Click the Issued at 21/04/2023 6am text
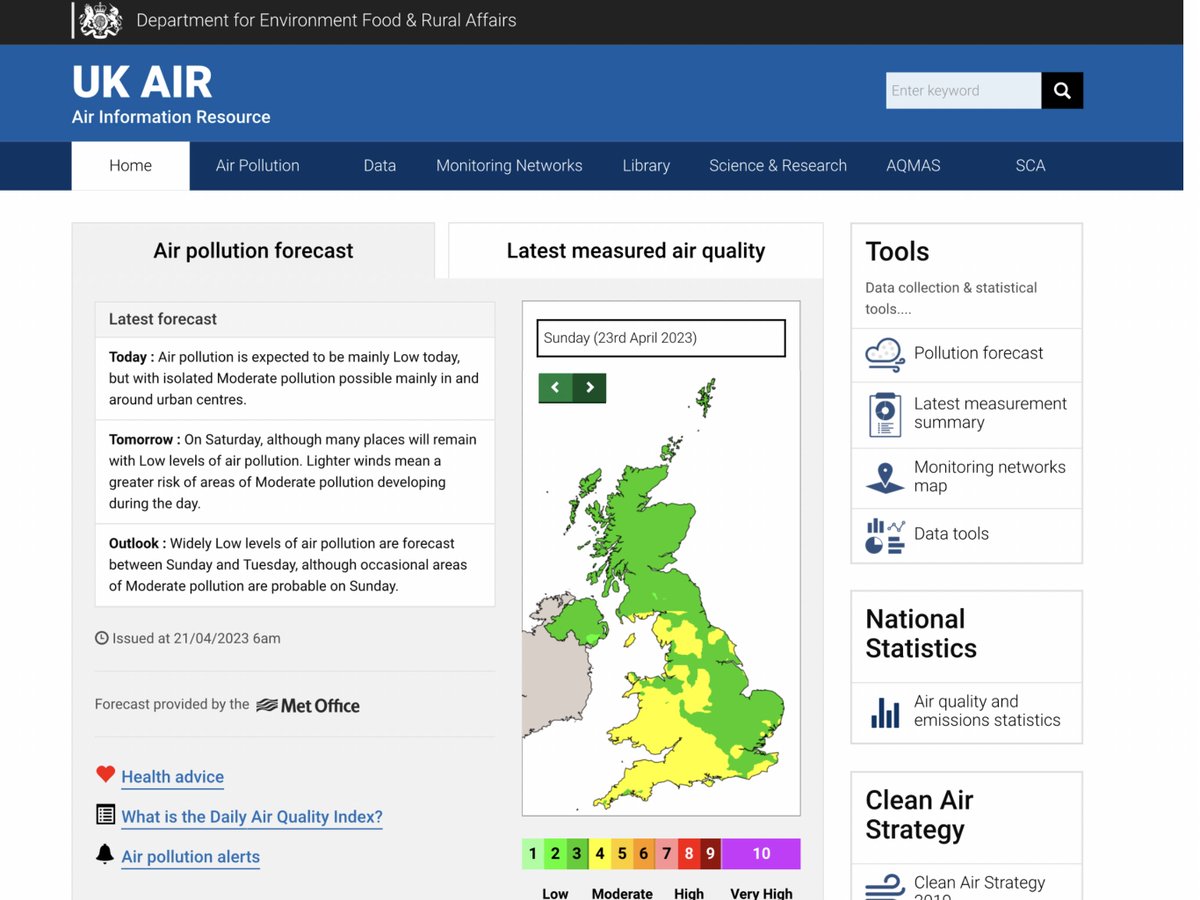 point(196,638)
